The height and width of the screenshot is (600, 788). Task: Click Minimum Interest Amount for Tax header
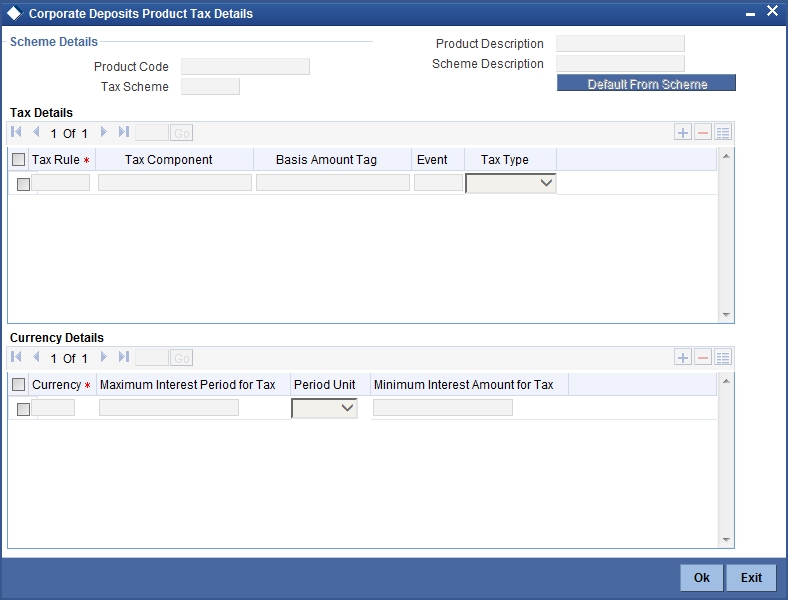click(469, 385)
